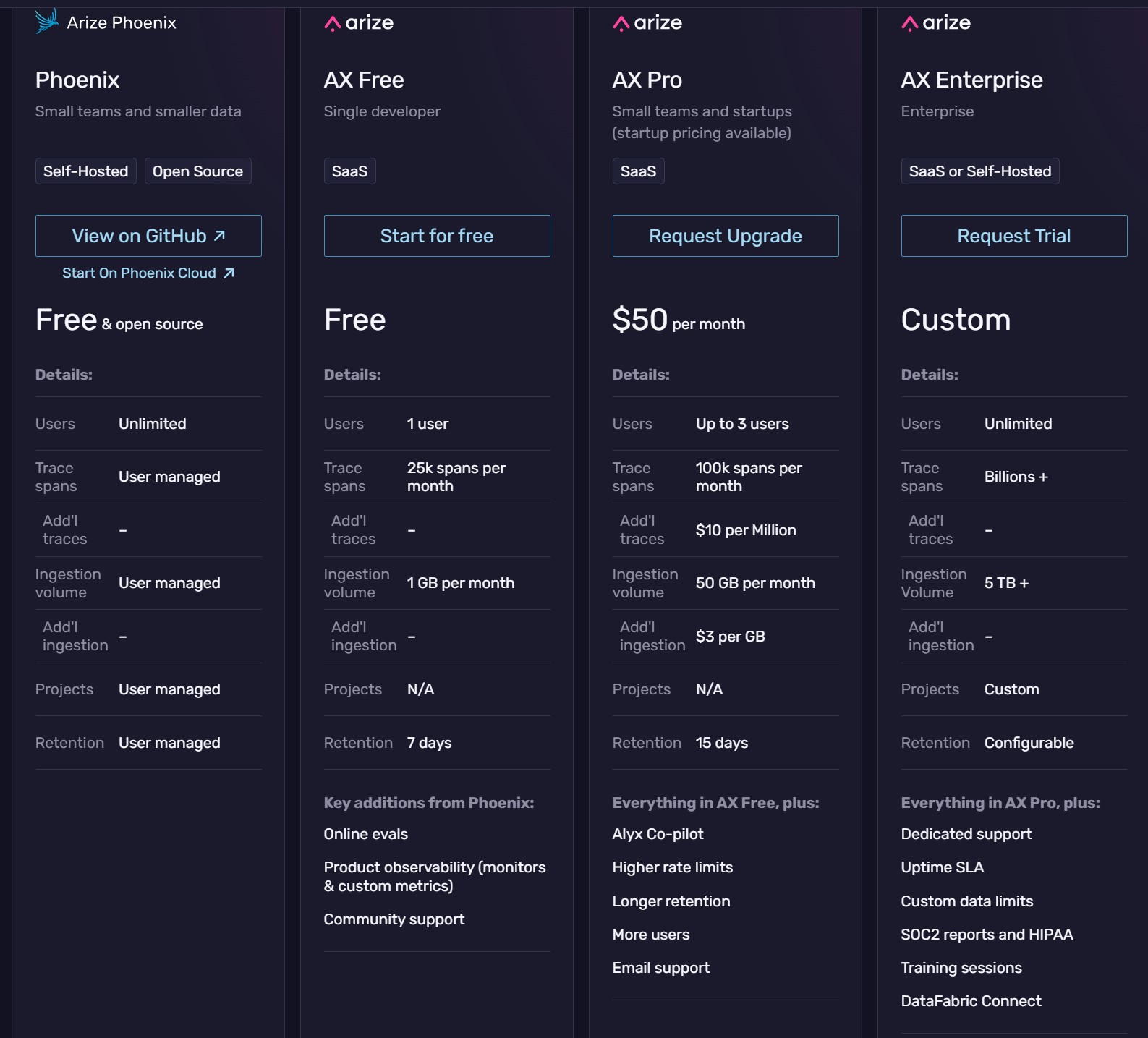The width and height of the screenshot is (1148, 1038).
Task: Click the SaaS tag under AX Pro
Action: click(638, 171)
